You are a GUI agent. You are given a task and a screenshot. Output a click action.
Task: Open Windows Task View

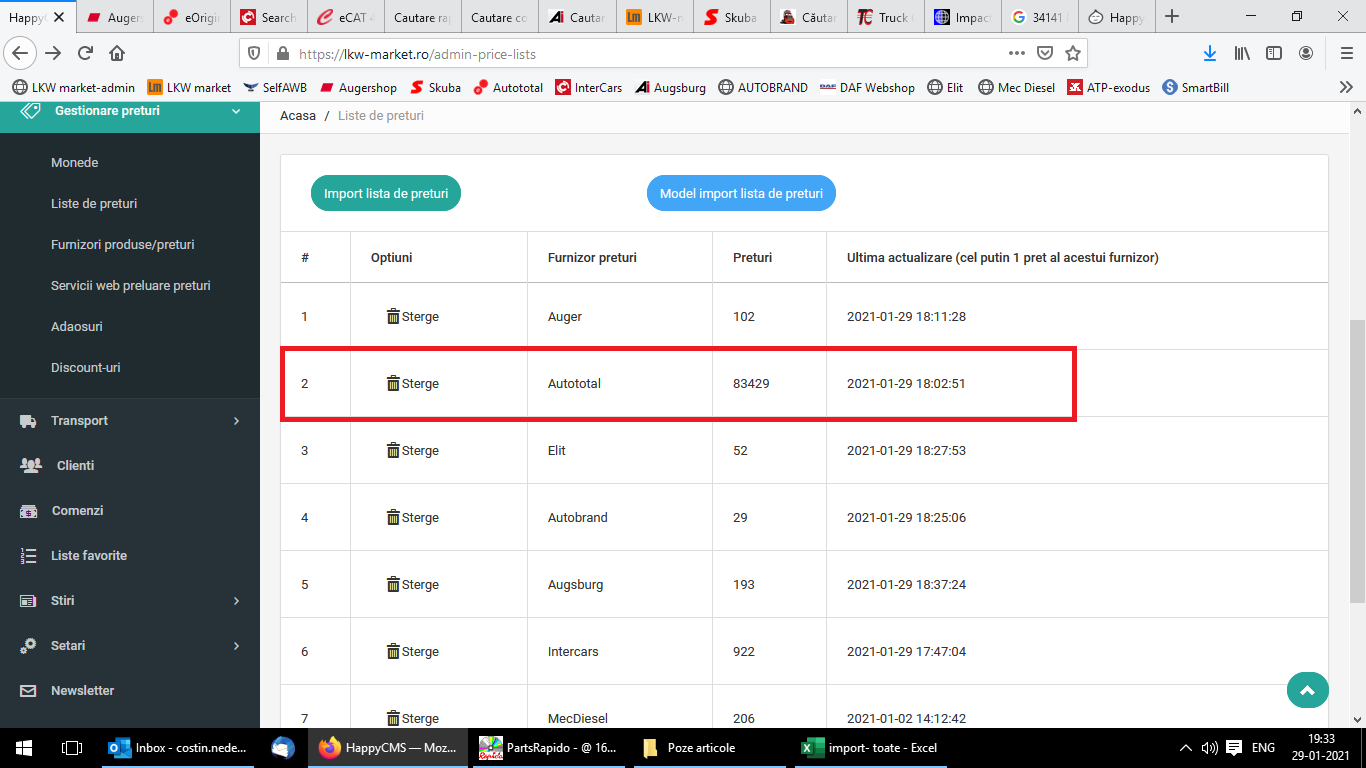[x=72, y=747]
